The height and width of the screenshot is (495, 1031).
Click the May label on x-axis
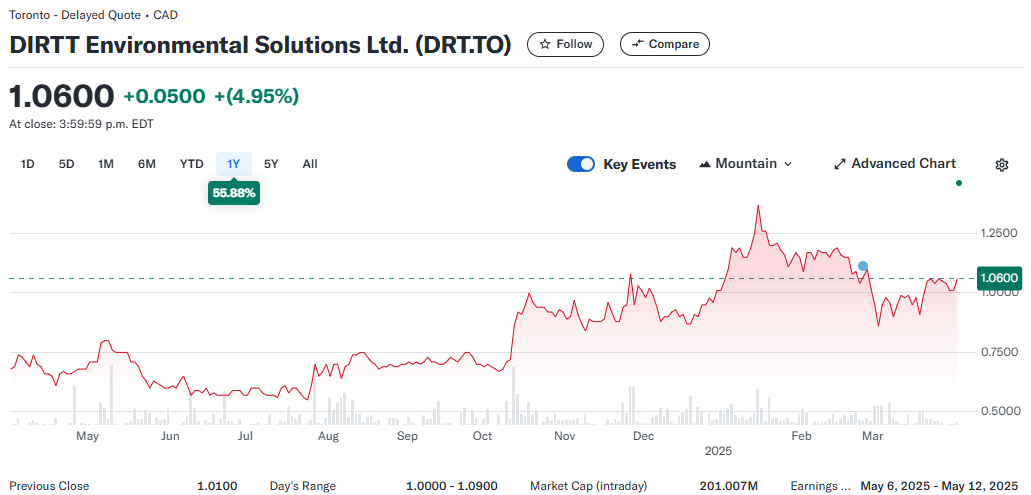(x=87, y=436)
